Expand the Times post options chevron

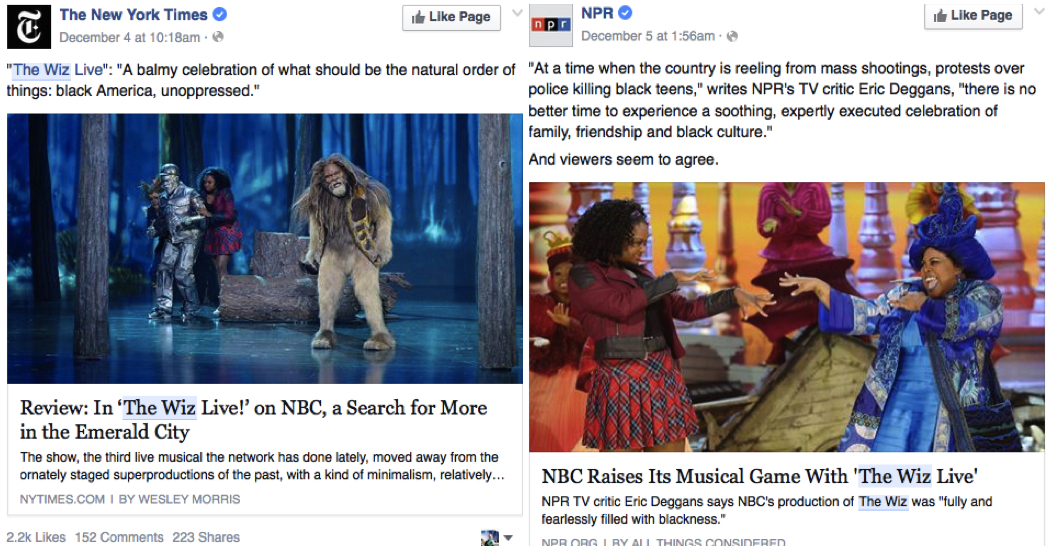pos(517,13)
